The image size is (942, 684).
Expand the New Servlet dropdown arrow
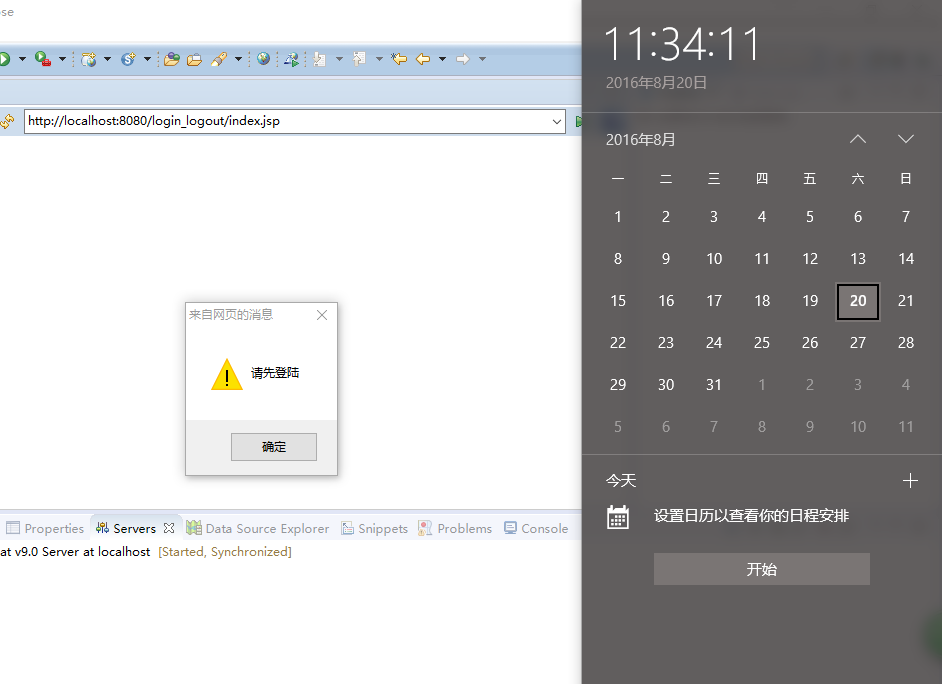point(147,59)
